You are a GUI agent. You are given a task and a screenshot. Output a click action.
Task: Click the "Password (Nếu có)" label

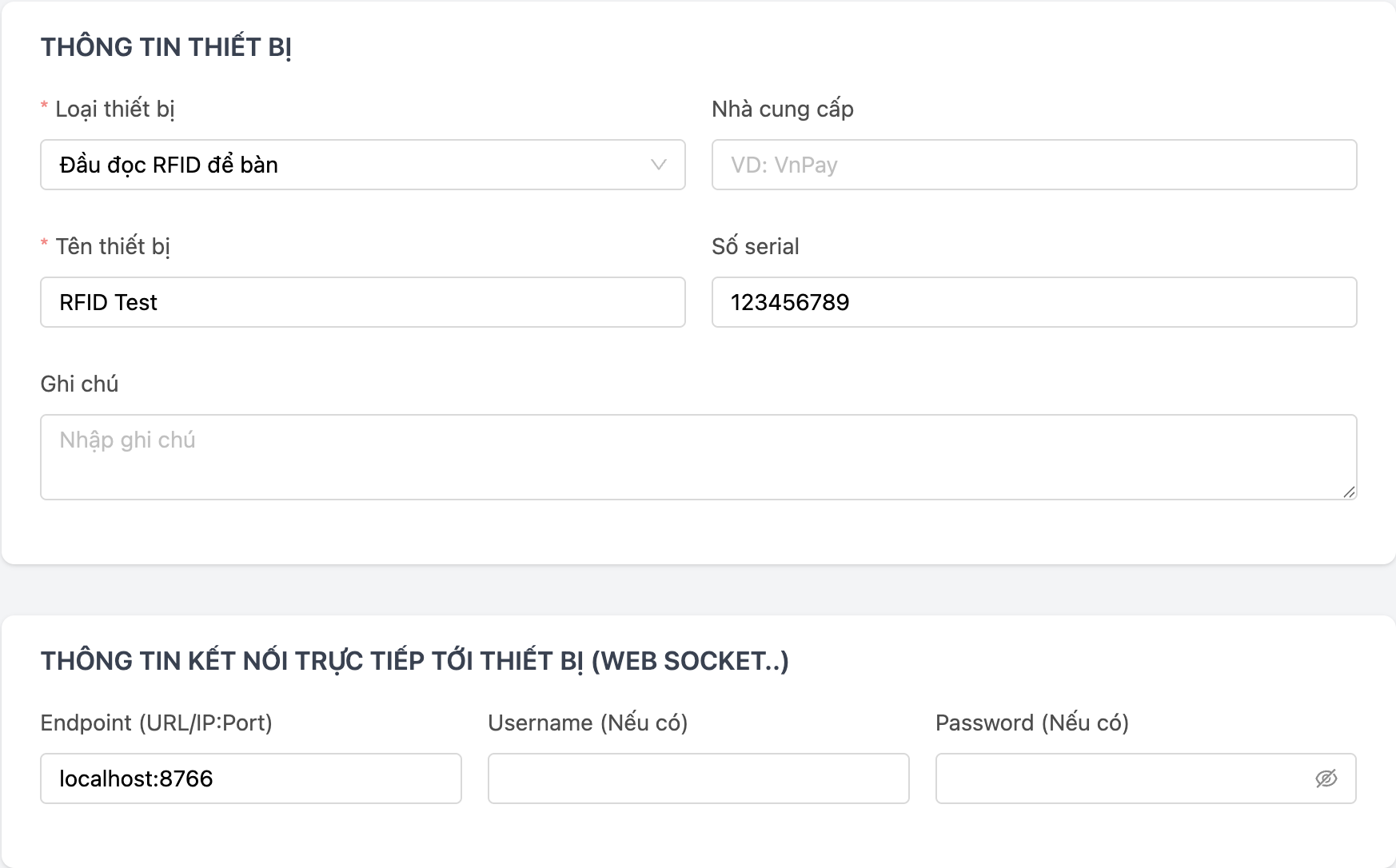pyautogui.click(x=1031, y=723)
